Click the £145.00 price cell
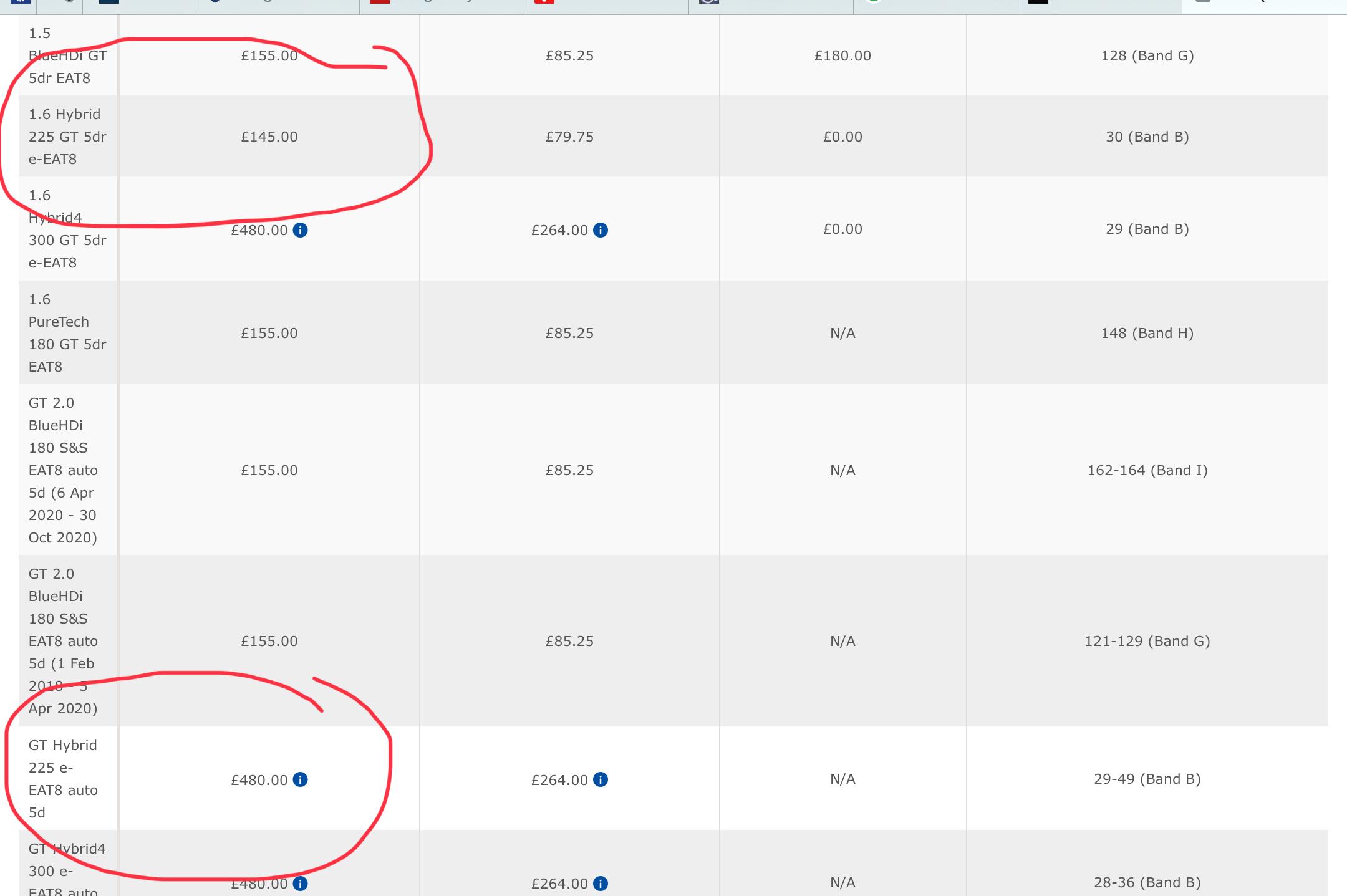 coord(269,137)
